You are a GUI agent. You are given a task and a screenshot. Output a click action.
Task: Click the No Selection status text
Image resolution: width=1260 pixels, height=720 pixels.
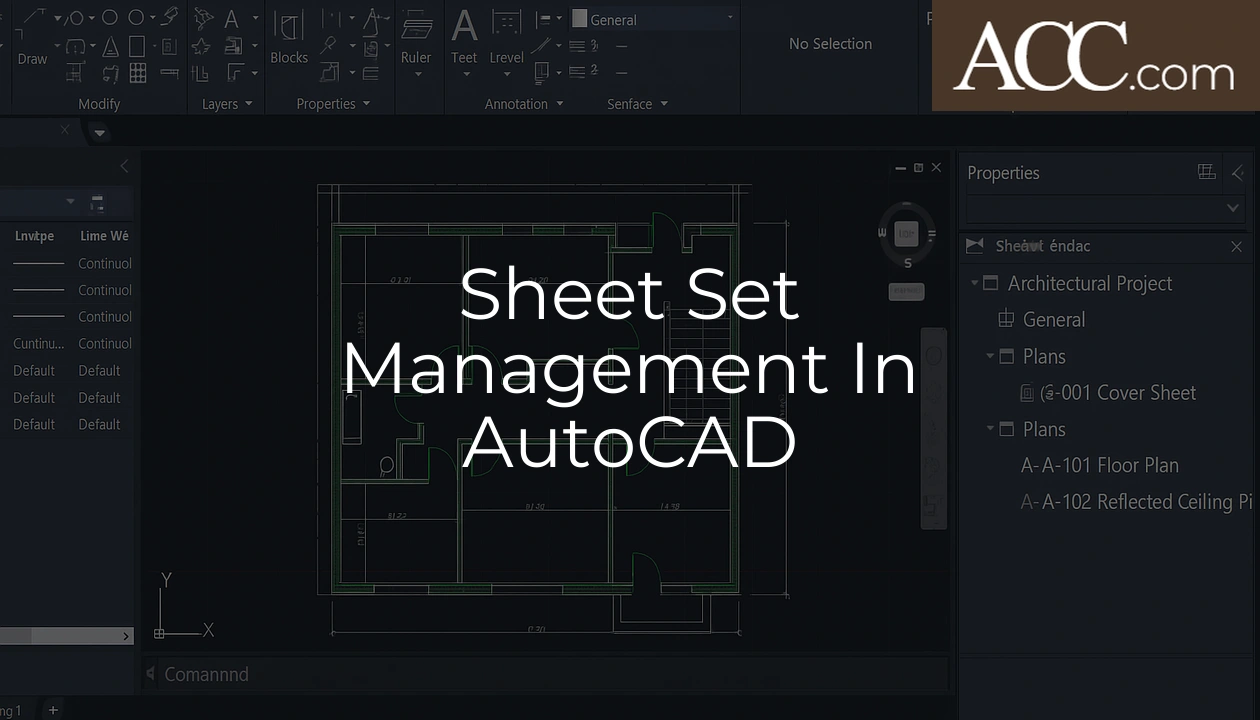click(830, 44)
